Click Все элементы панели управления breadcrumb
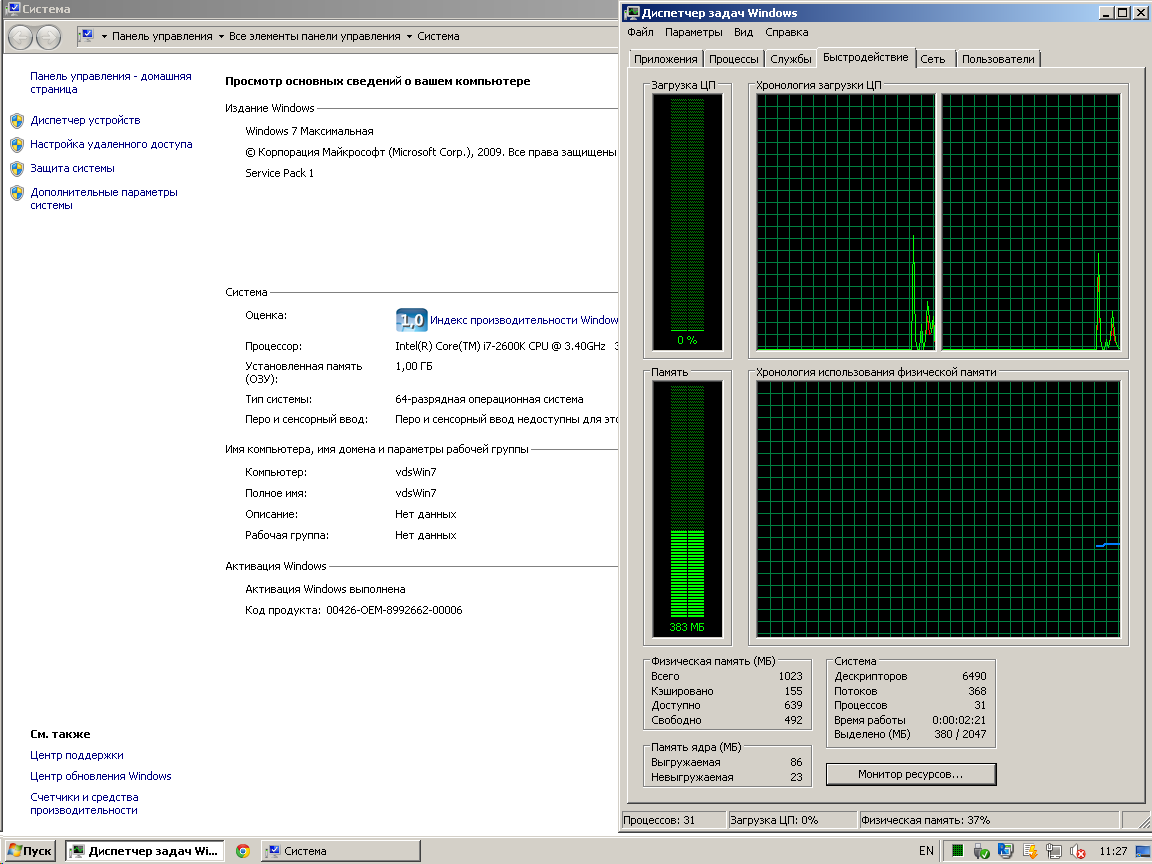Viewport: 1152px width, 864px height. pos(314,37)
